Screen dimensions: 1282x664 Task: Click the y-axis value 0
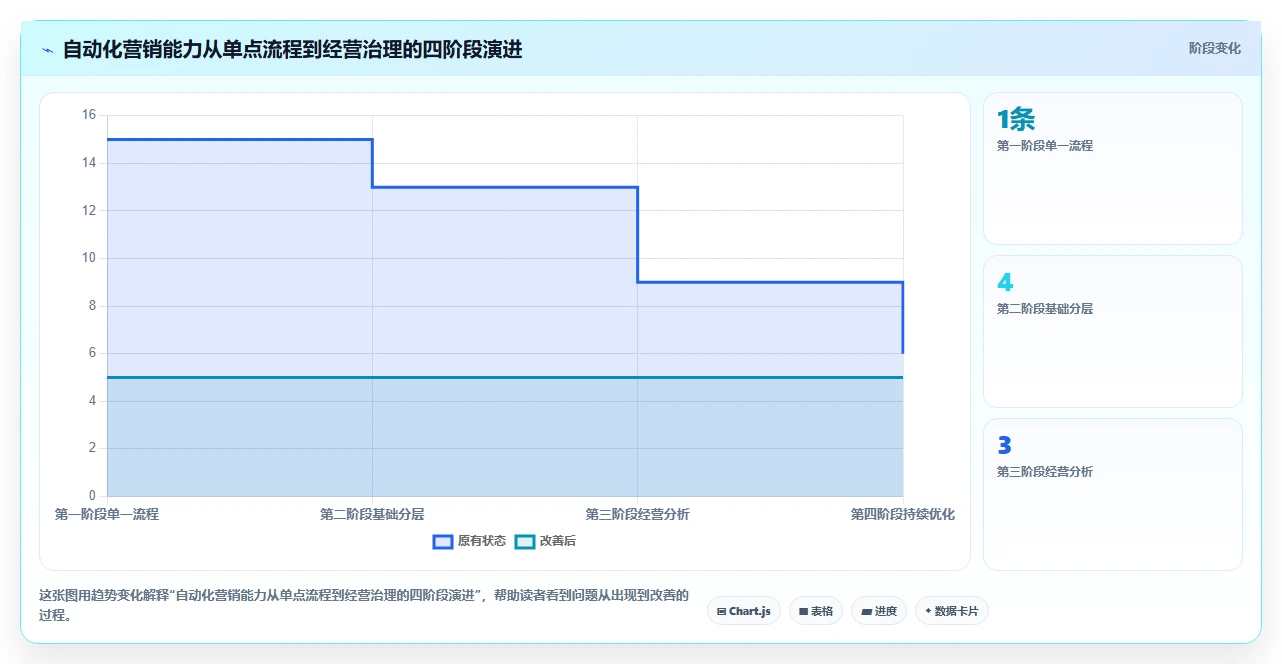[92, 496]
